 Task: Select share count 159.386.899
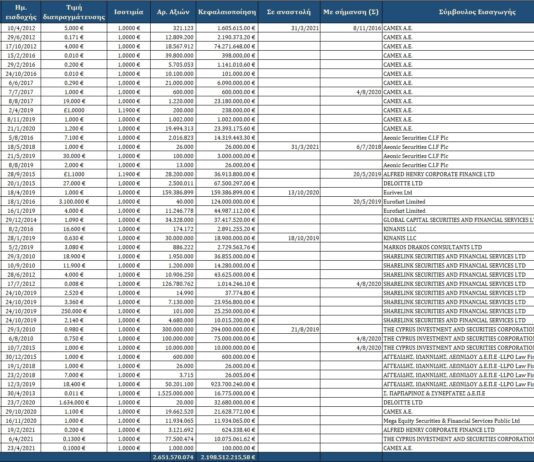(178, 193)
